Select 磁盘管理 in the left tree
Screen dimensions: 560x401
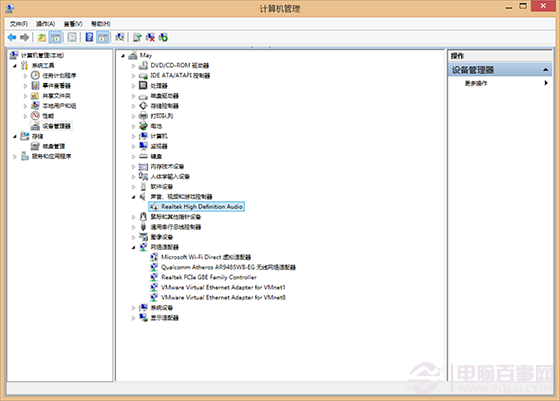54,146
